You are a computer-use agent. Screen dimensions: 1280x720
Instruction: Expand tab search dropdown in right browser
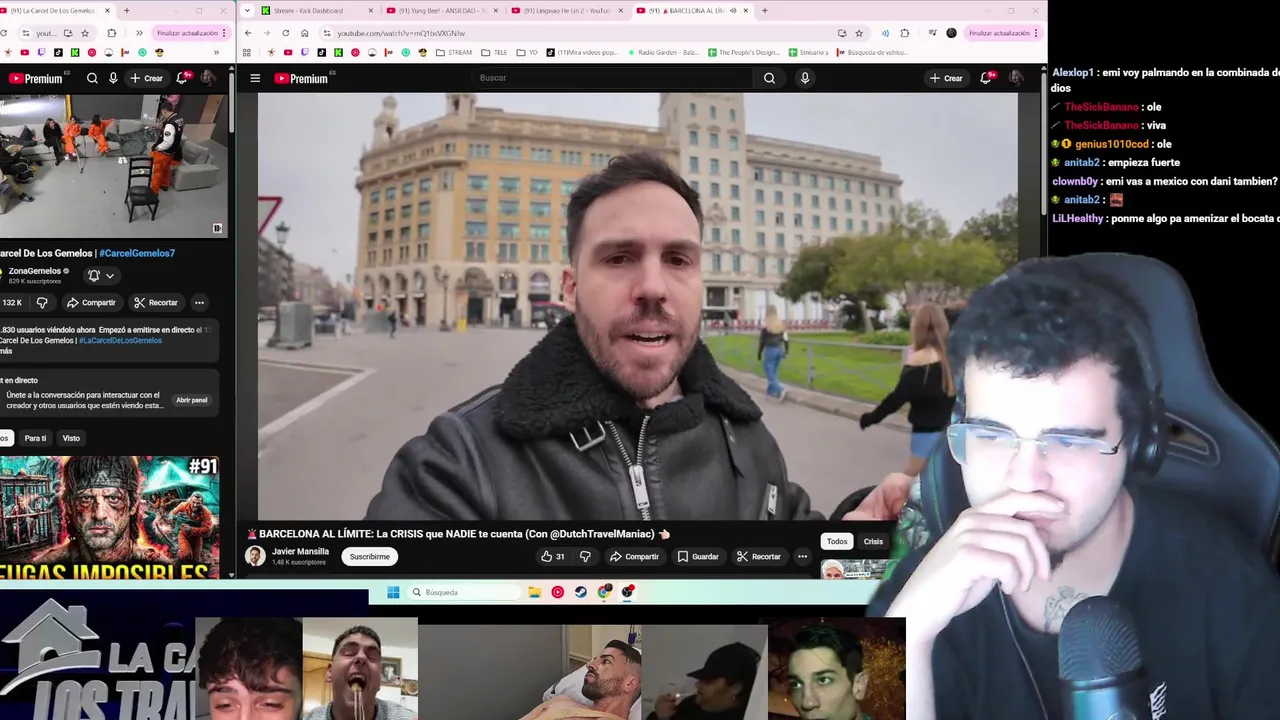click(247, 10)
